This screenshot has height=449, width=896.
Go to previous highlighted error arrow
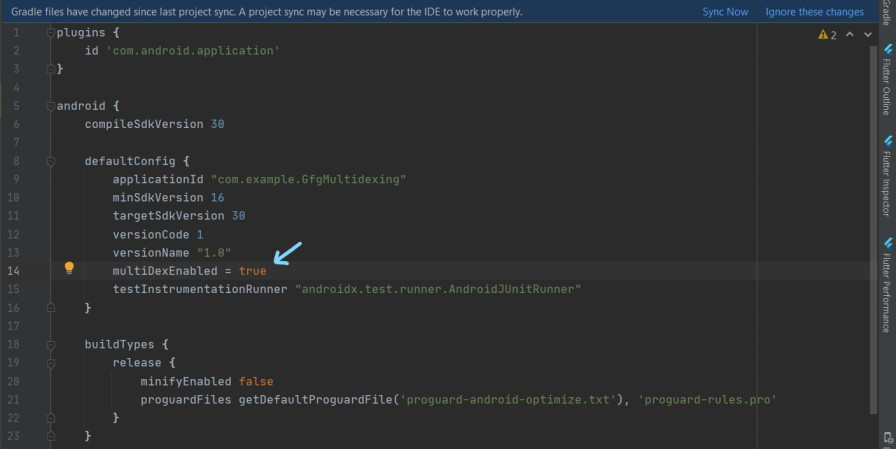click(850, 35)
